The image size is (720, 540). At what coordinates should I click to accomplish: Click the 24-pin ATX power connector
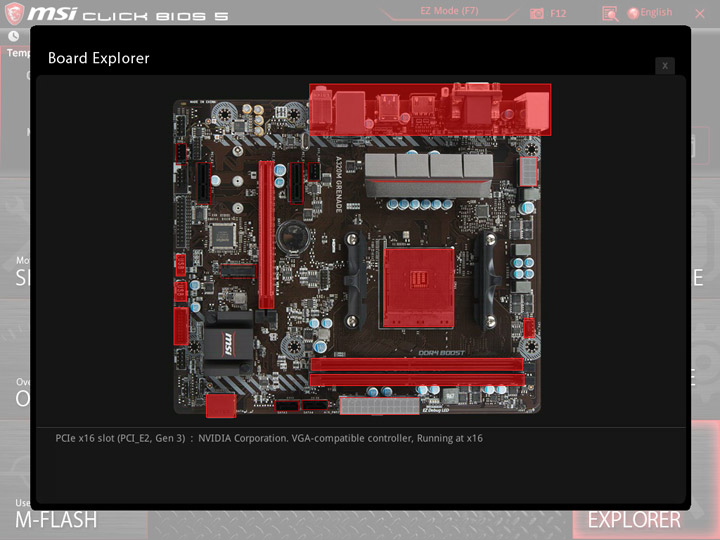pos(379,406)
